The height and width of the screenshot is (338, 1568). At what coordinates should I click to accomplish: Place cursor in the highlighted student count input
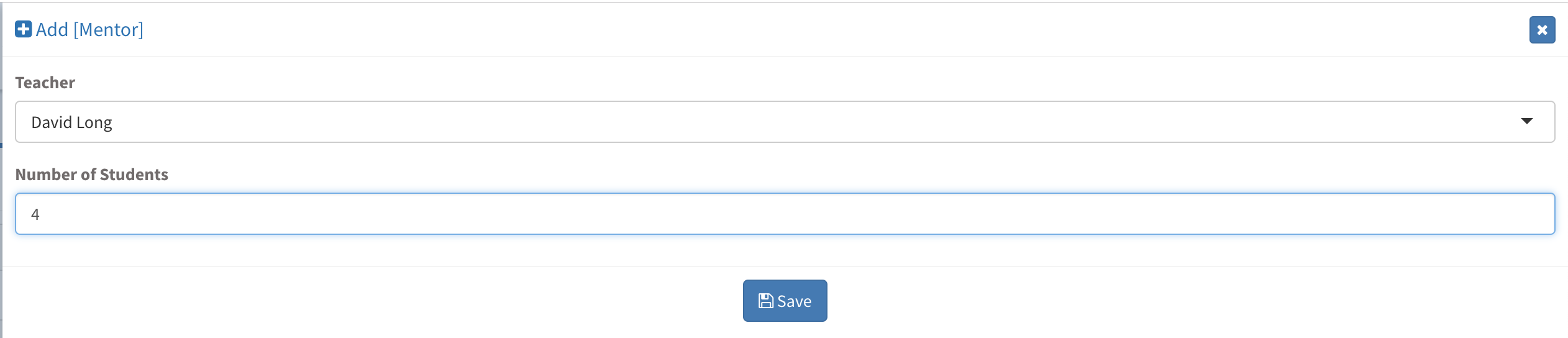point(785,214)
